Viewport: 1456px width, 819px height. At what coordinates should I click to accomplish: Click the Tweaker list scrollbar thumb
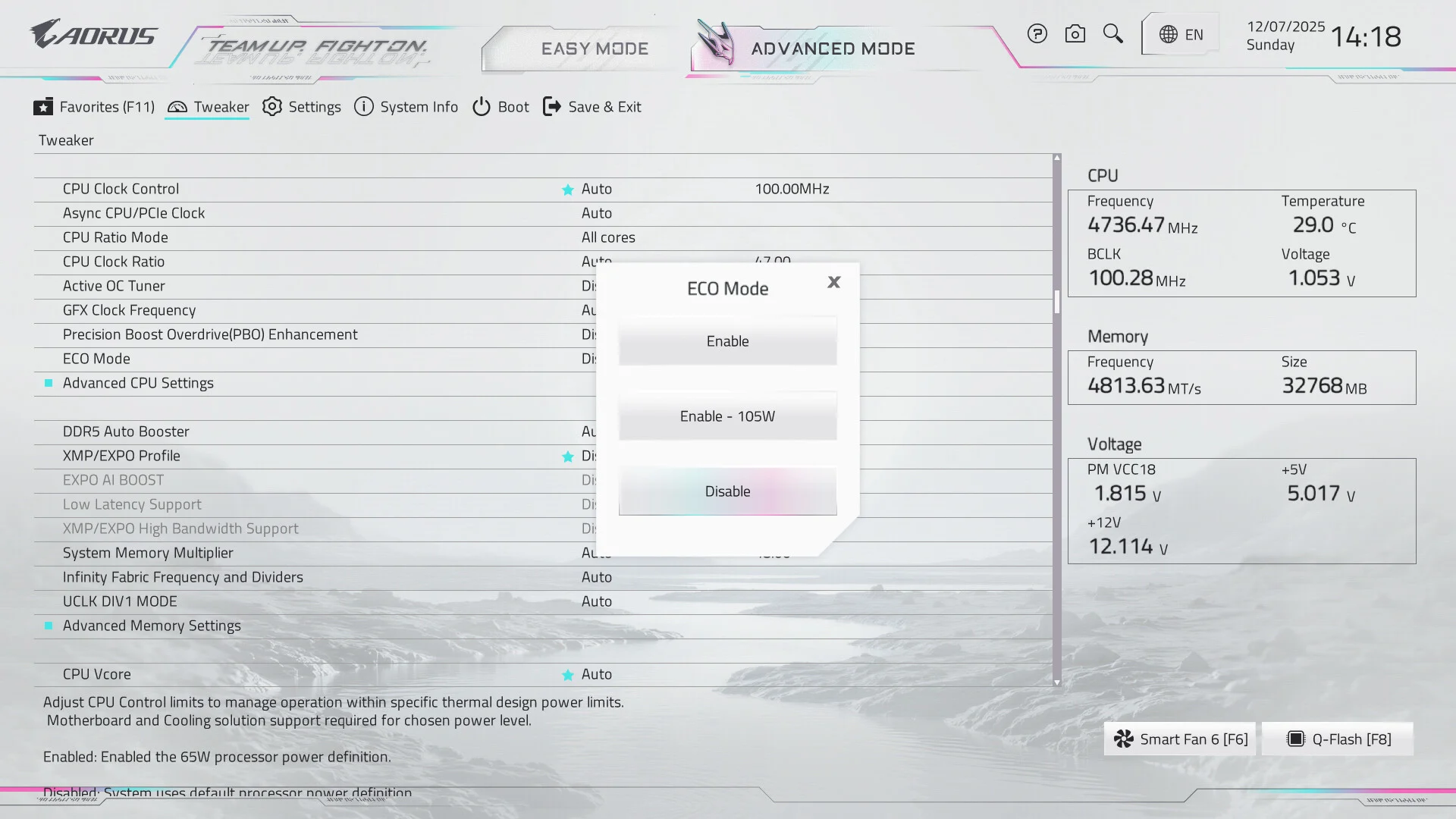click(x=1056, y=302)
